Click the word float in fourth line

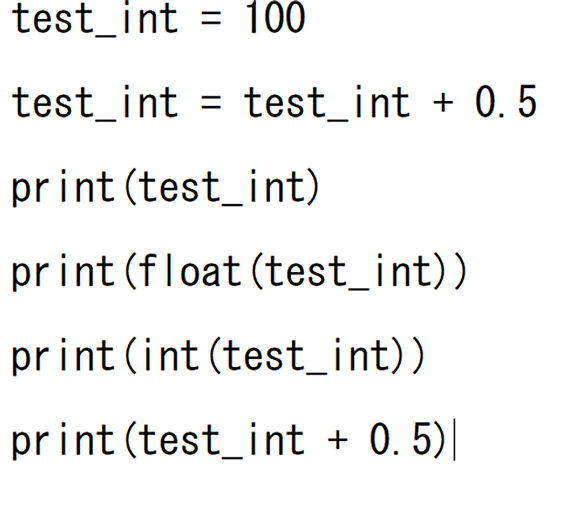tap(190, 271)
